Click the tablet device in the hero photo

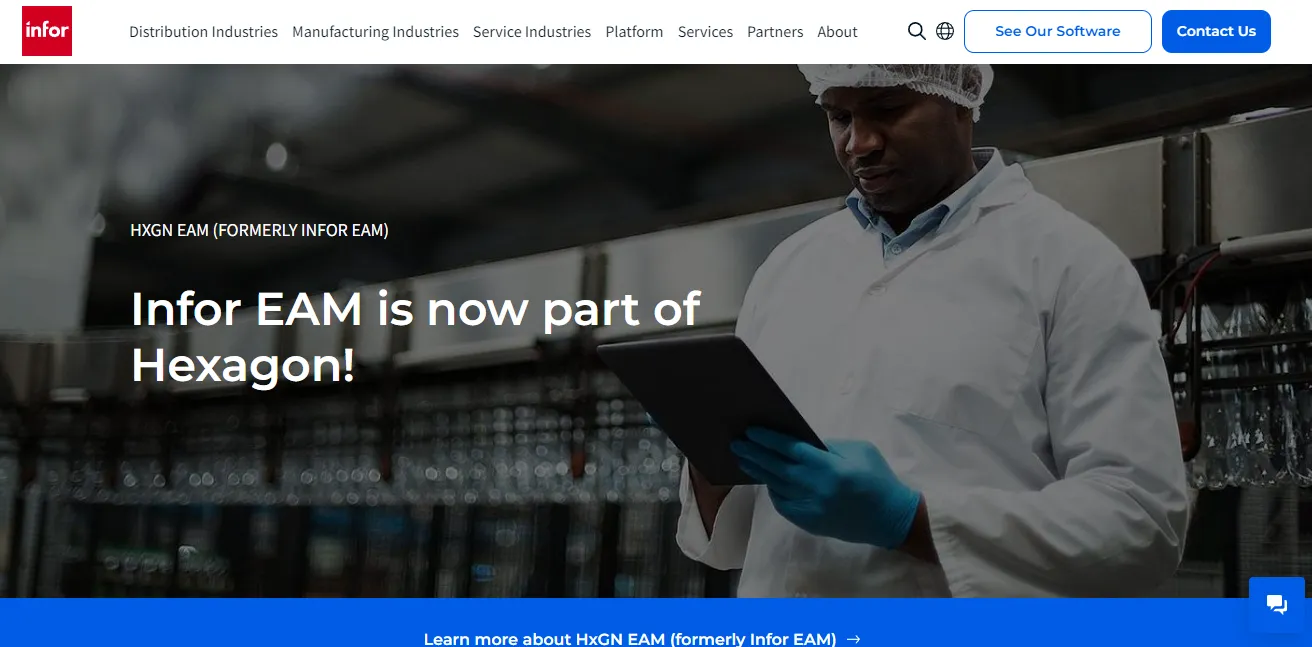tap(712, 404)
